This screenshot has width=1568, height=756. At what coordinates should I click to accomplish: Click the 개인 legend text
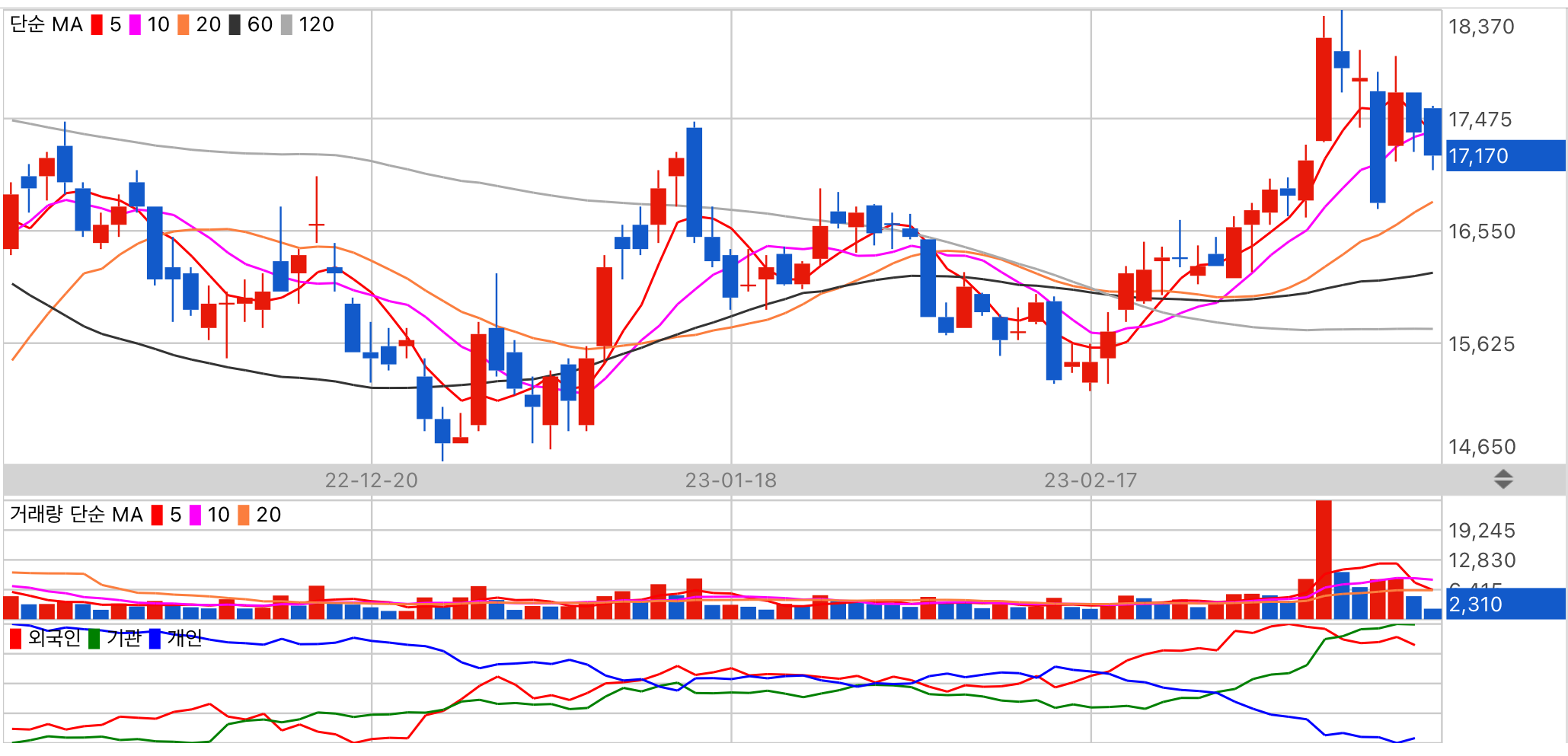[x=185, y=638]
